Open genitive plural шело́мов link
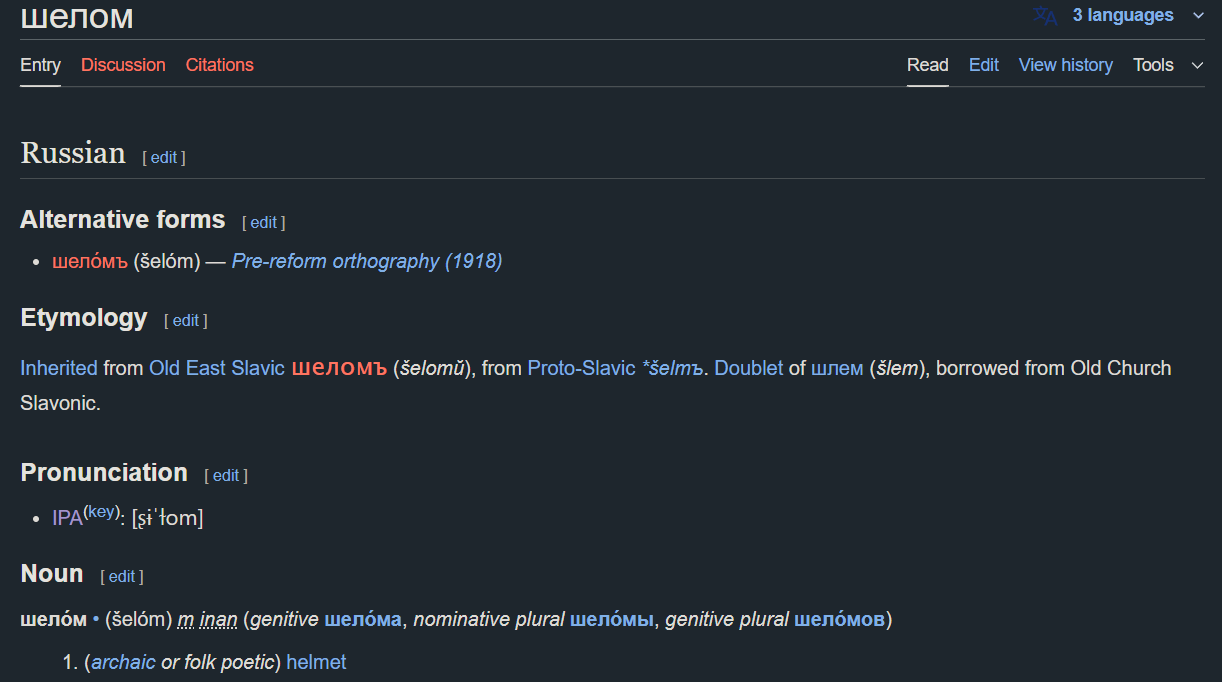The height and width of the screenshot is (682, 1222). click(840, 620)
